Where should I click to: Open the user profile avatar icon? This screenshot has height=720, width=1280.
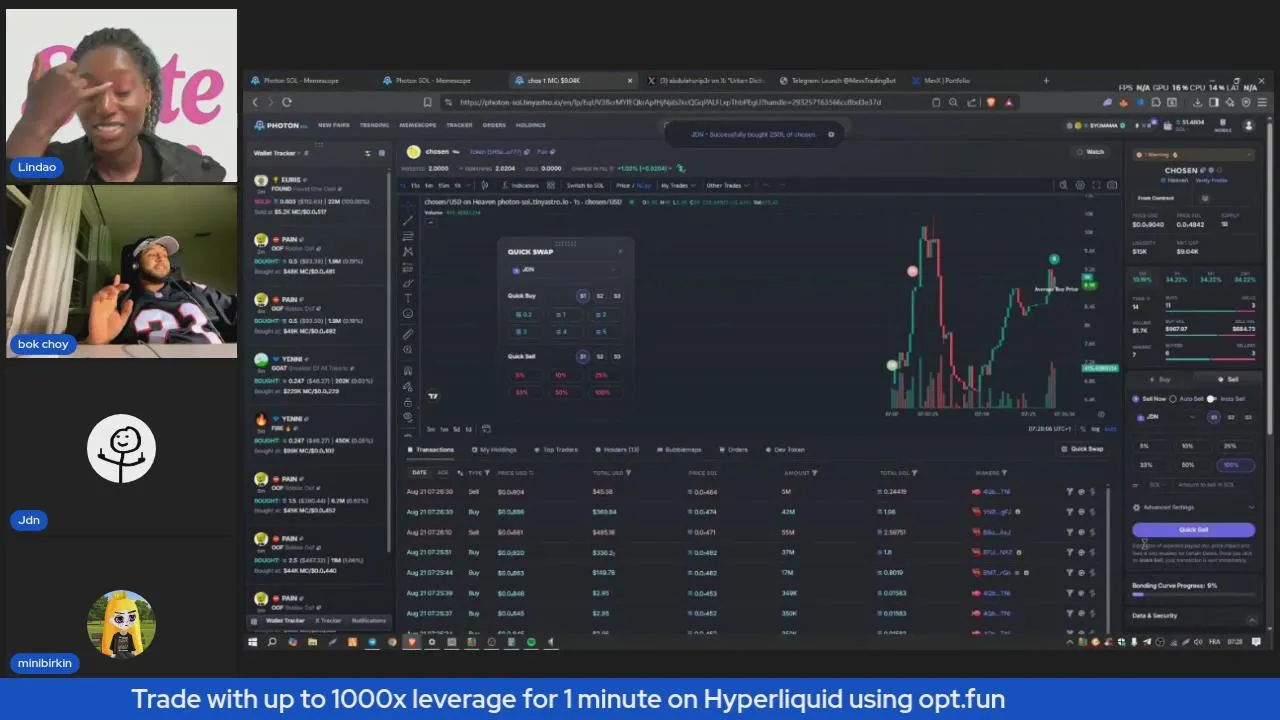pyautogui.click(x=1248, y=125)
